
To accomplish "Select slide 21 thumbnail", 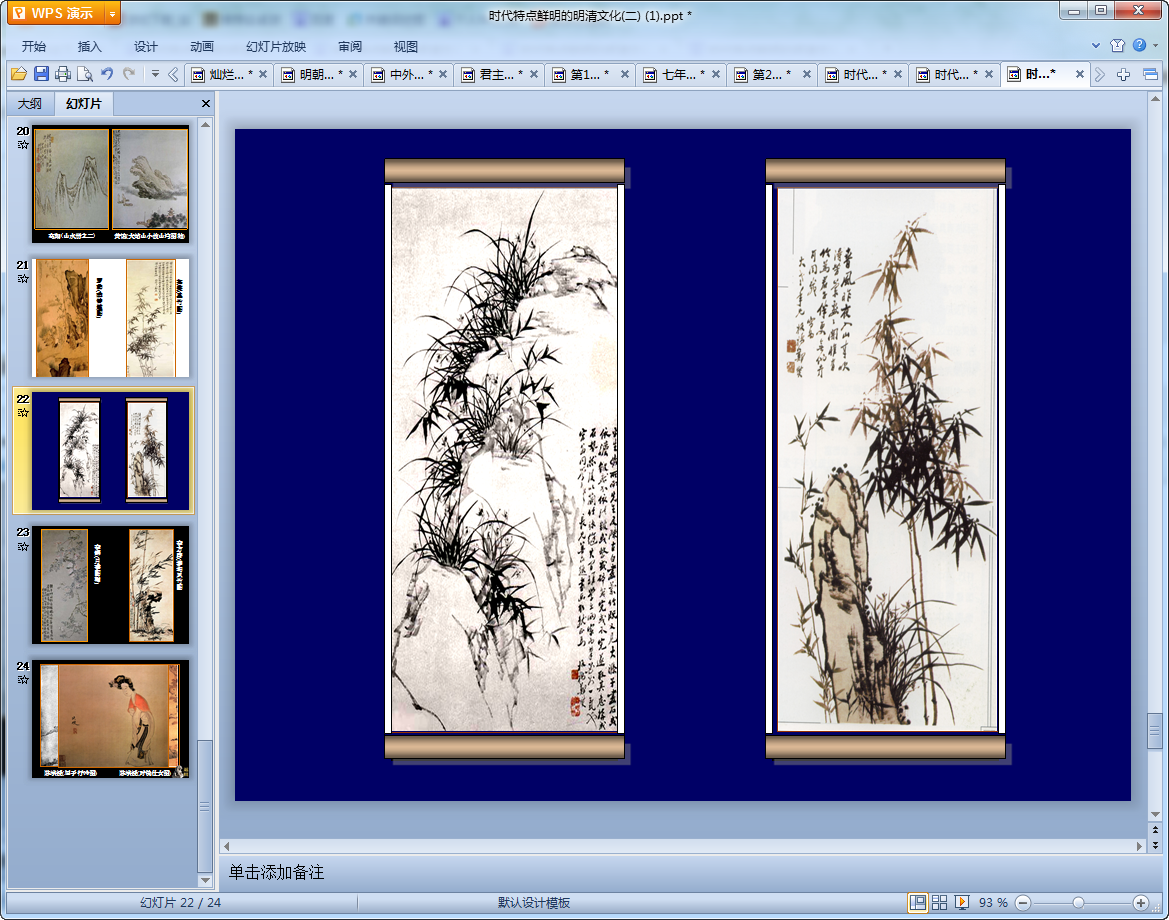I will pos(110,318).
